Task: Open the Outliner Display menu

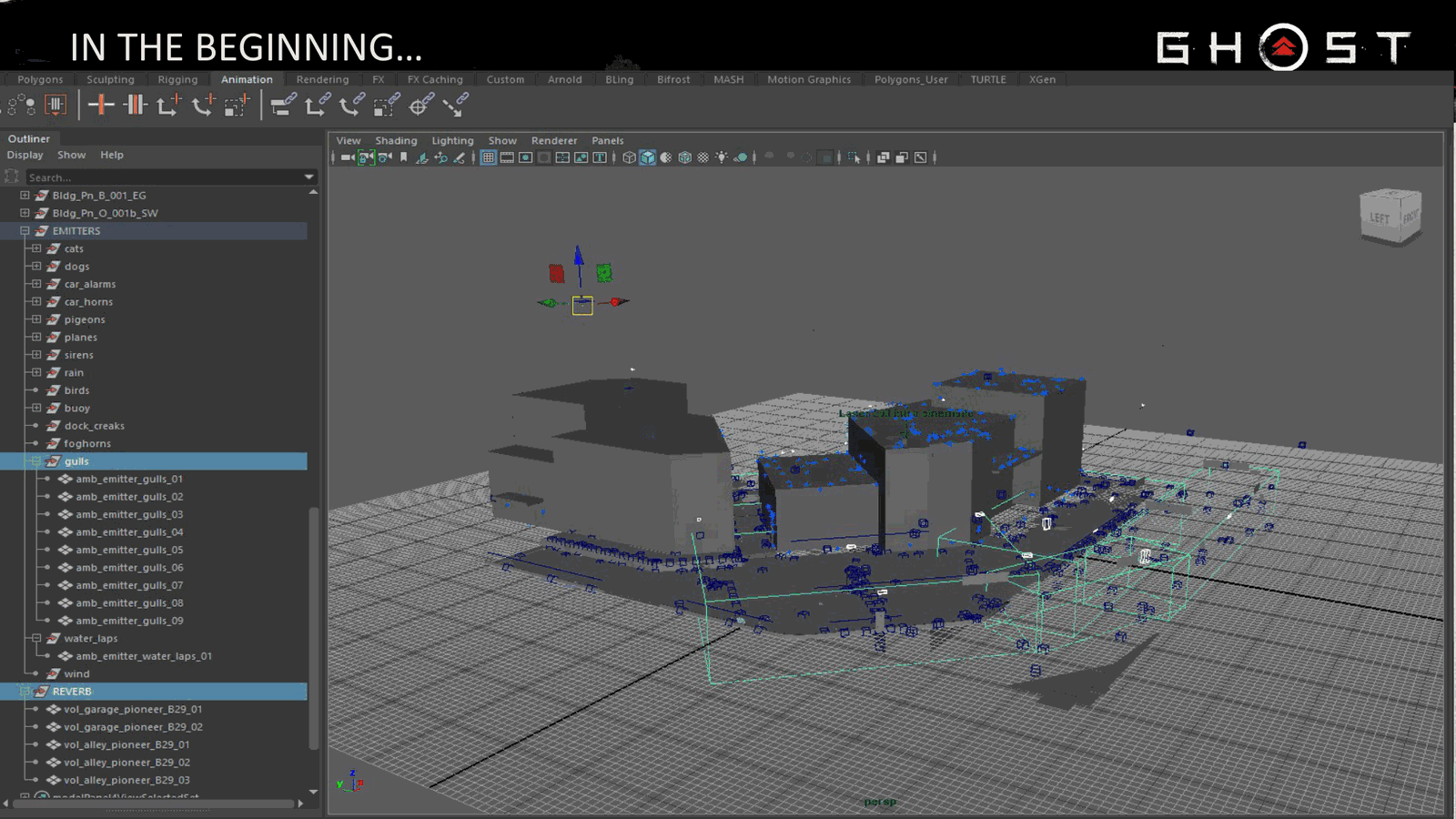Action: [x=25, y=156]
